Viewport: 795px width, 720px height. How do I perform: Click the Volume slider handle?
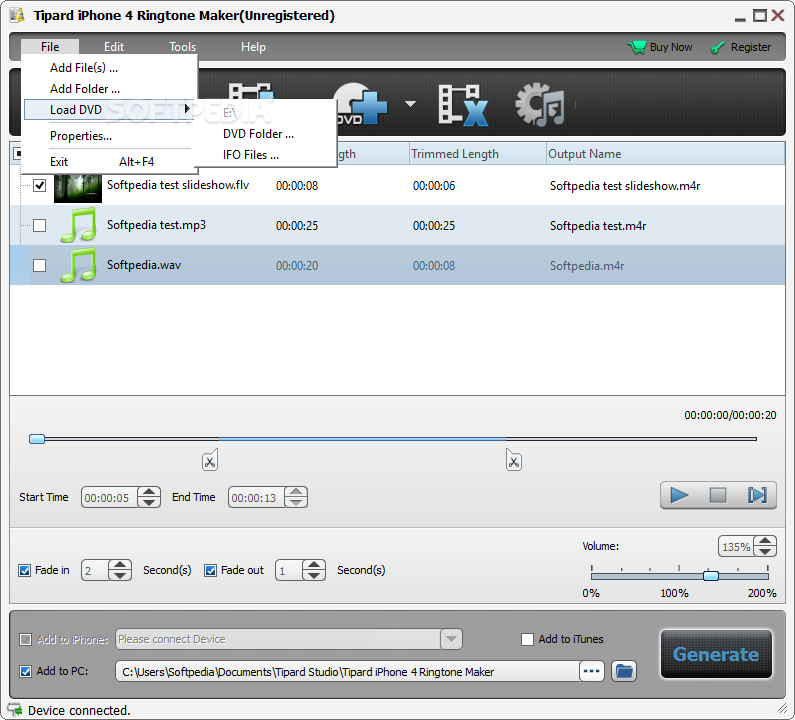pyautogui.click(x=711, y=575)
